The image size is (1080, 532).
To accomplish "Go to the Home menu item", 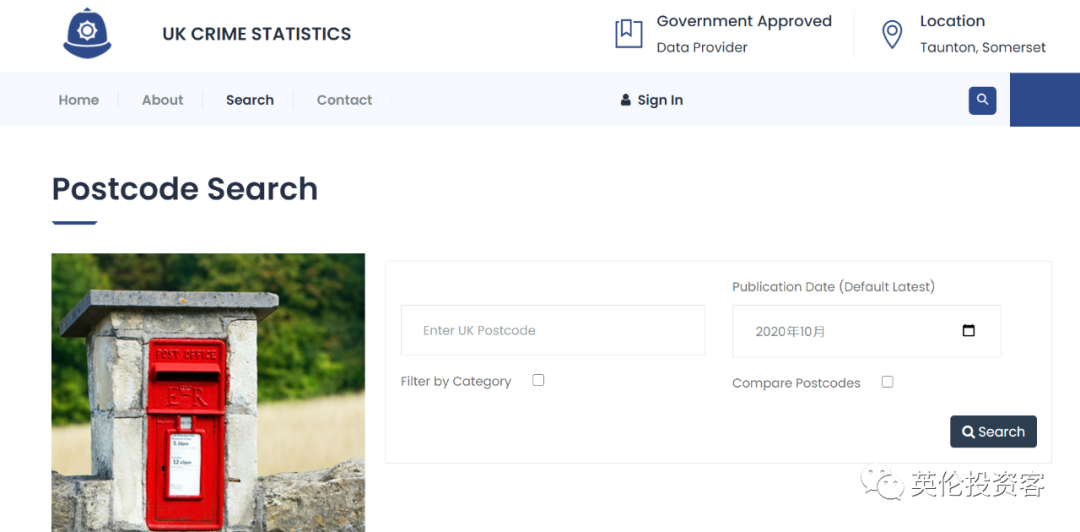I will tap(78, 100).
